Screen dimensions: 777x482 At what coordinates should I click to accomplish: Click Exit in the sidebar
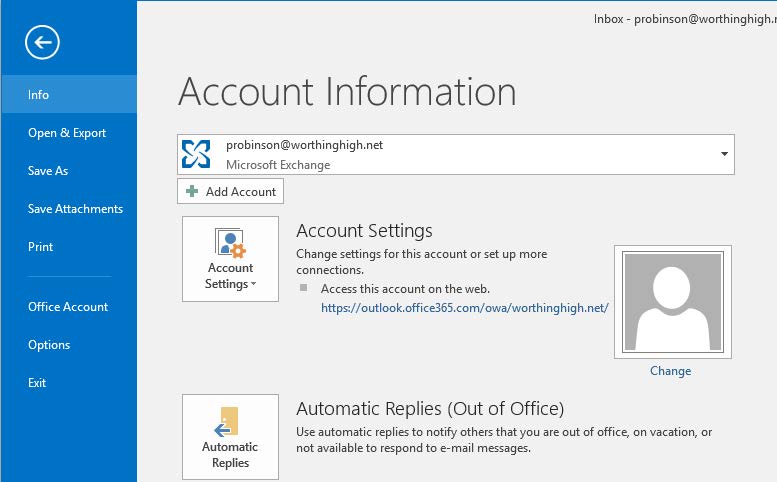pos(37,382)
